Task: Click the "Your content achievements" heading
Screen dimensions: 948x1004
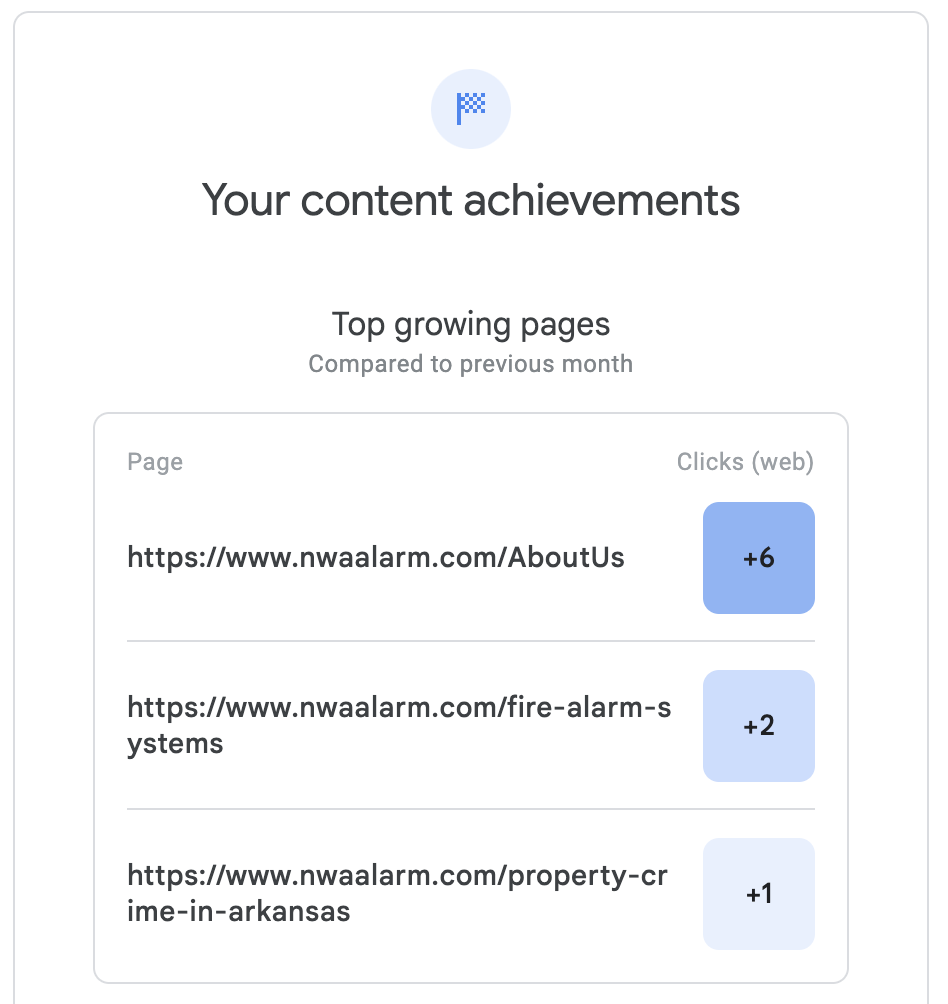Action: tap(471, 200)
